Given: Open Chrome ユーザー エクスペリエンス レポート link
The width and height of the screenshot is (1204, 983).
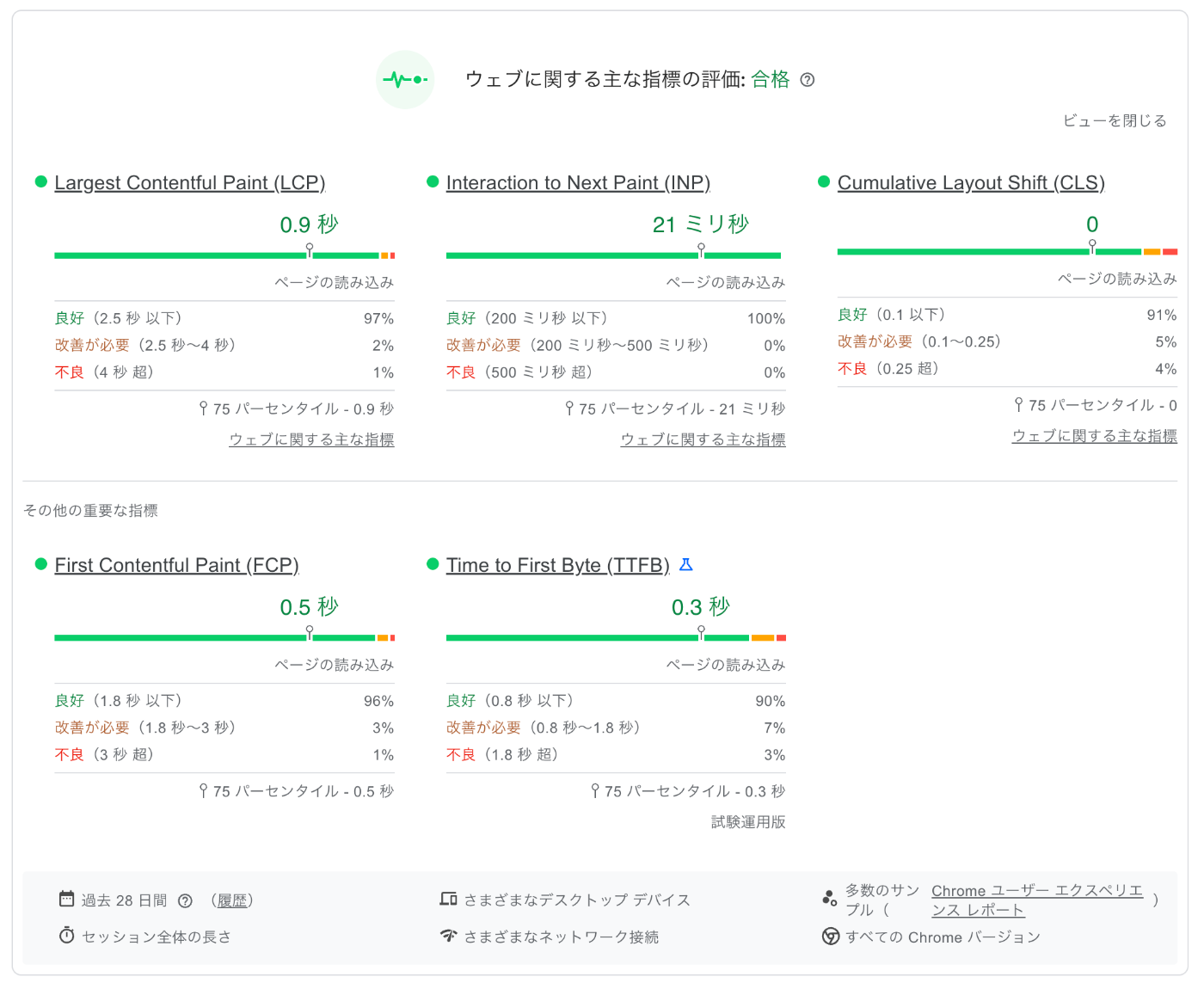Looking at the screenshot, I should click(x=1037, y=900).
